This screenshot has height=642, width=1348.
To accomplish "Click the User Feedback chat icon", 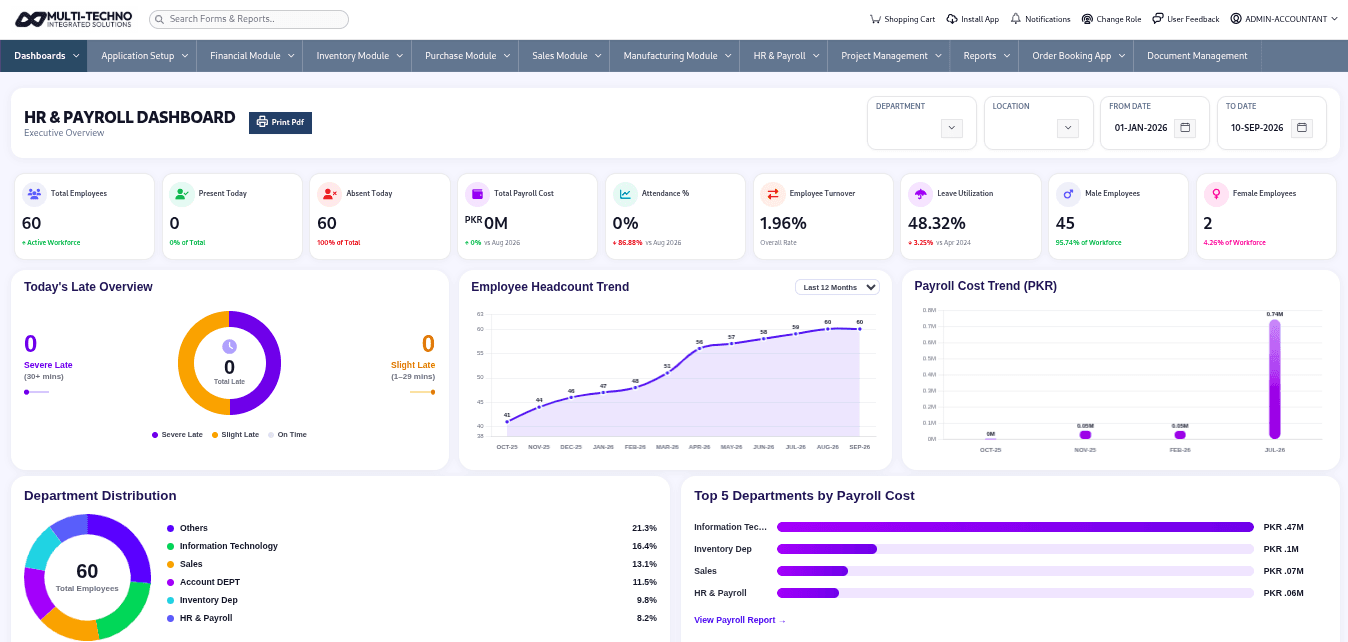I will (1158, 19).
